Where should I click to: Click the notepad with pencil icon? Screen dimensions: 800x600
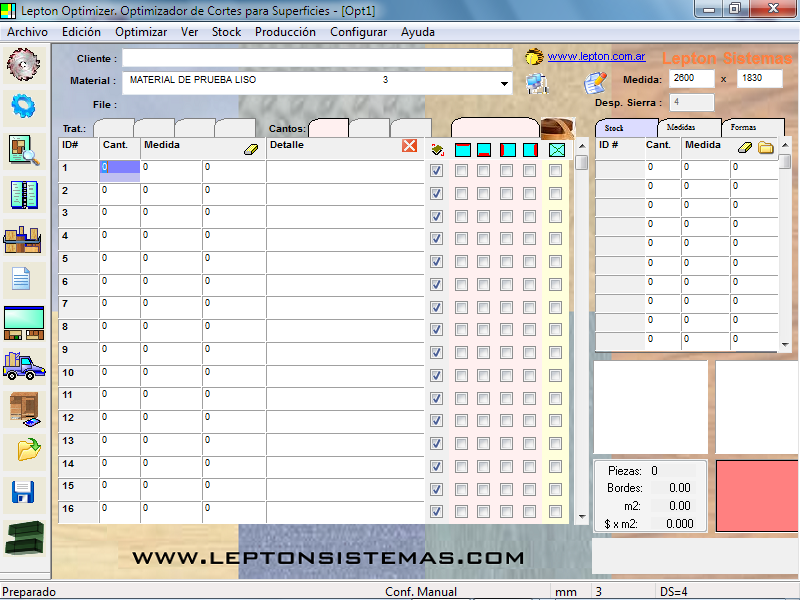pos(595,83)
